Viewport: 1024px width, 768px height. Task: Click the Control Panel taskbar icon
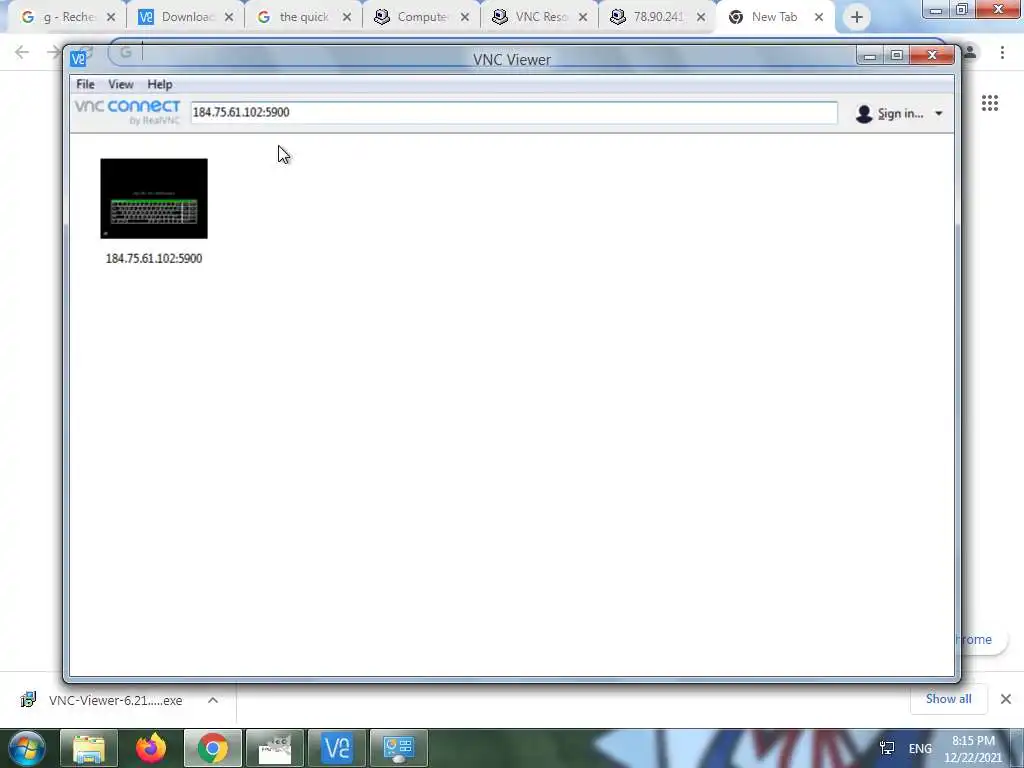coord(399,748)
